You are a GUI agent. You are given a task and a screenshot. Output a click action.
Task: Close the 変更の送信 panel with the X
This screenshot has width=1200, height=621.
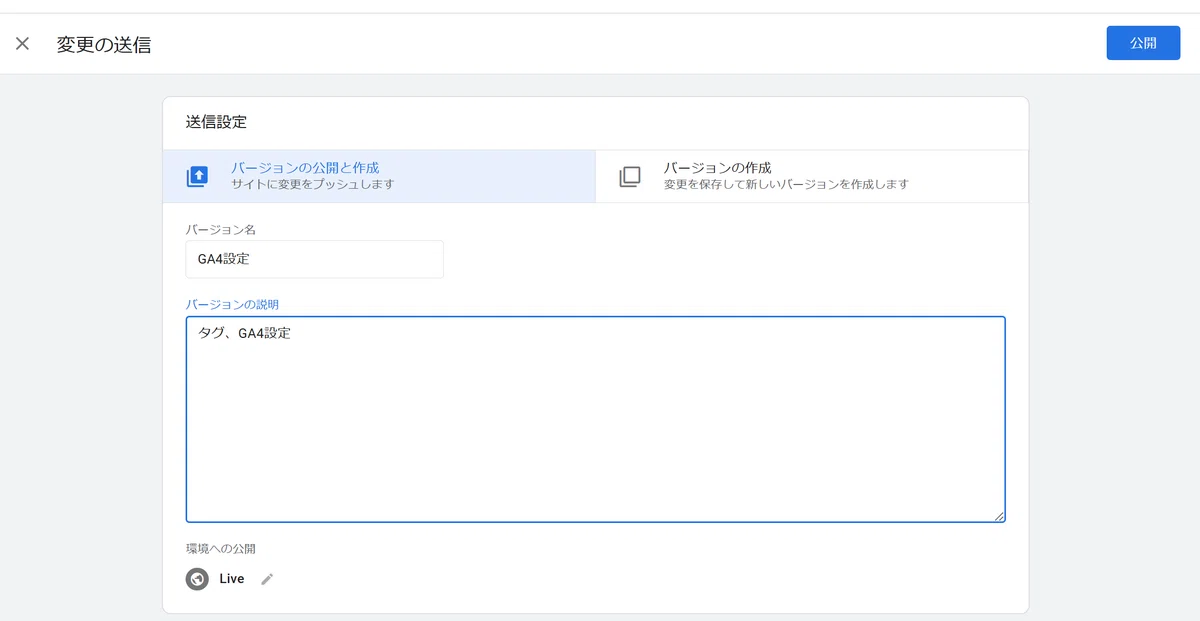coord(23,44)
